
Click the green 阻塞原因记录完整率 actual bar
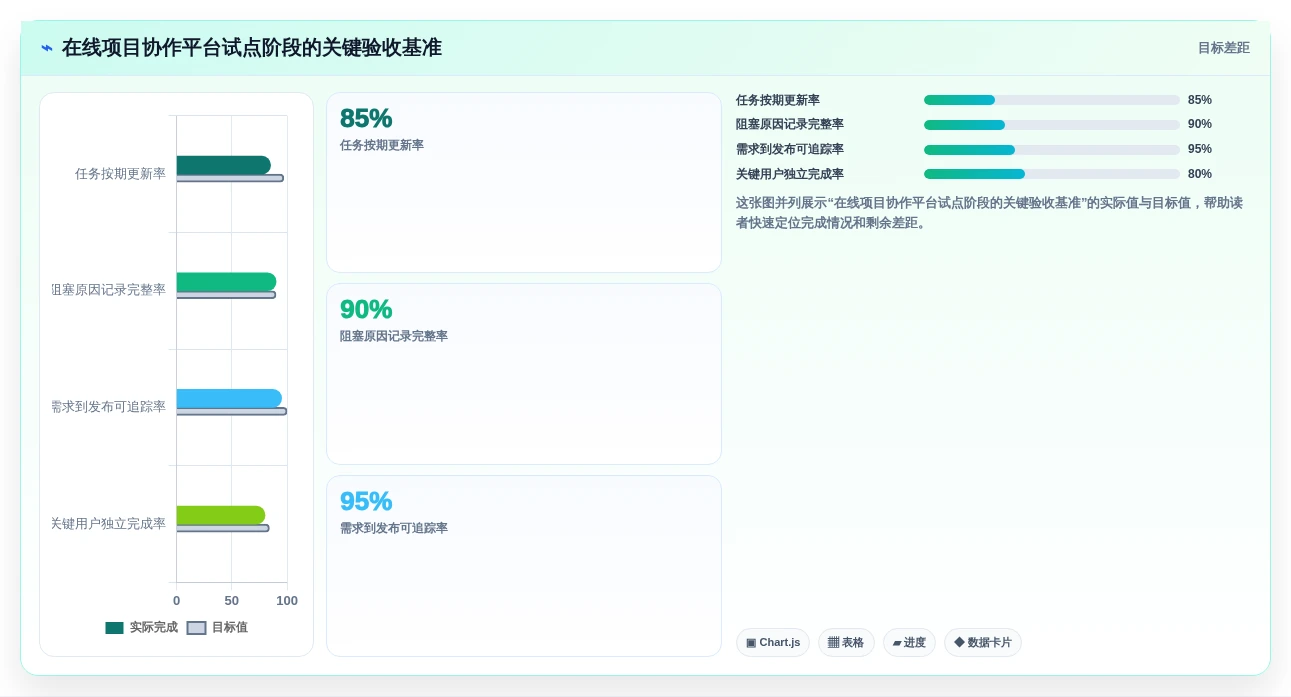pos(226,282)
